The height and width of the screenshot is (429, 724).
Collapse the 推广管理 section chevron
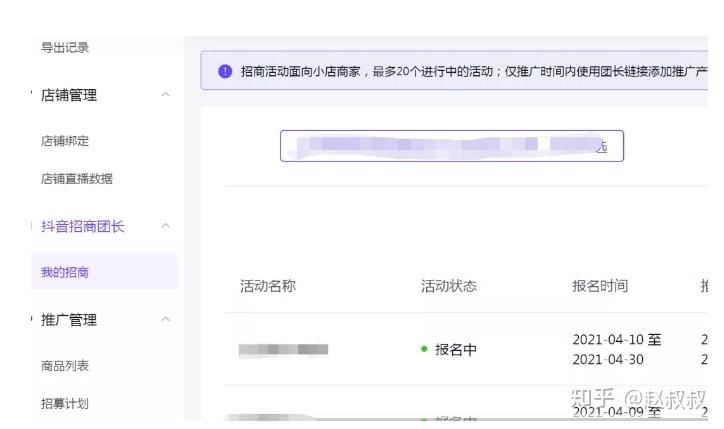click(x=165, y=319)
